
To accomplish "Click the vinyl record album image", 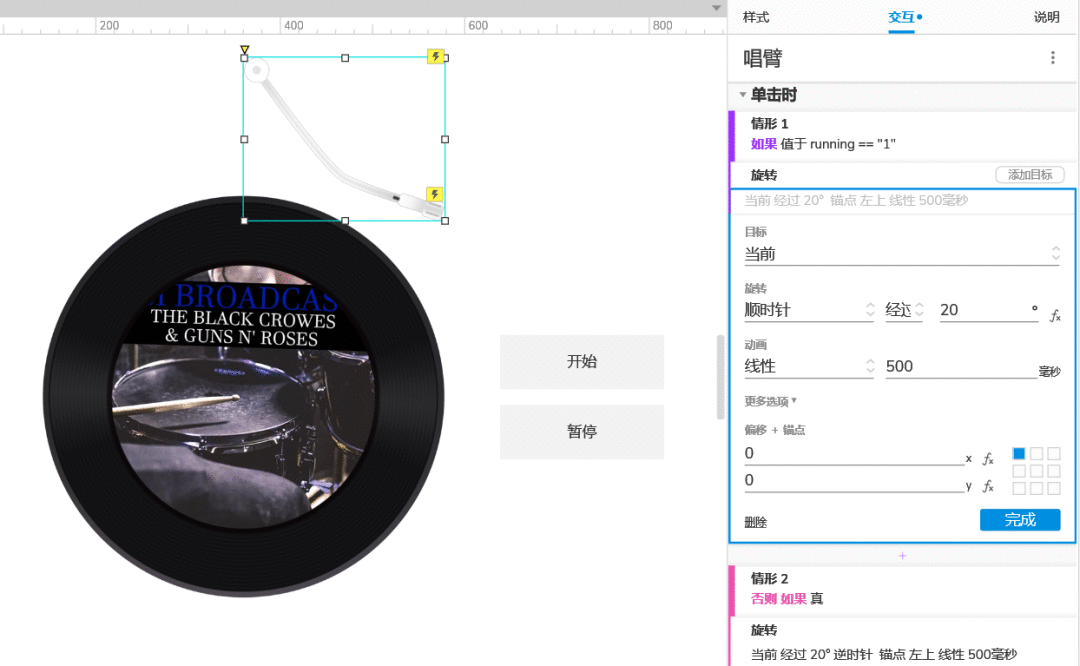I will pyautogui.click(x=244, y=396).
